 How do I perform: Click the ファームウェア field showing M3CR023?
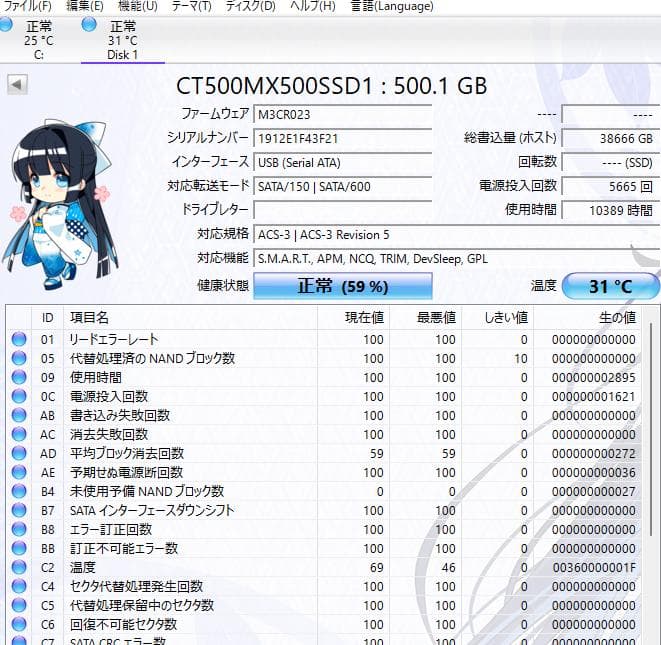click(342, 114)
